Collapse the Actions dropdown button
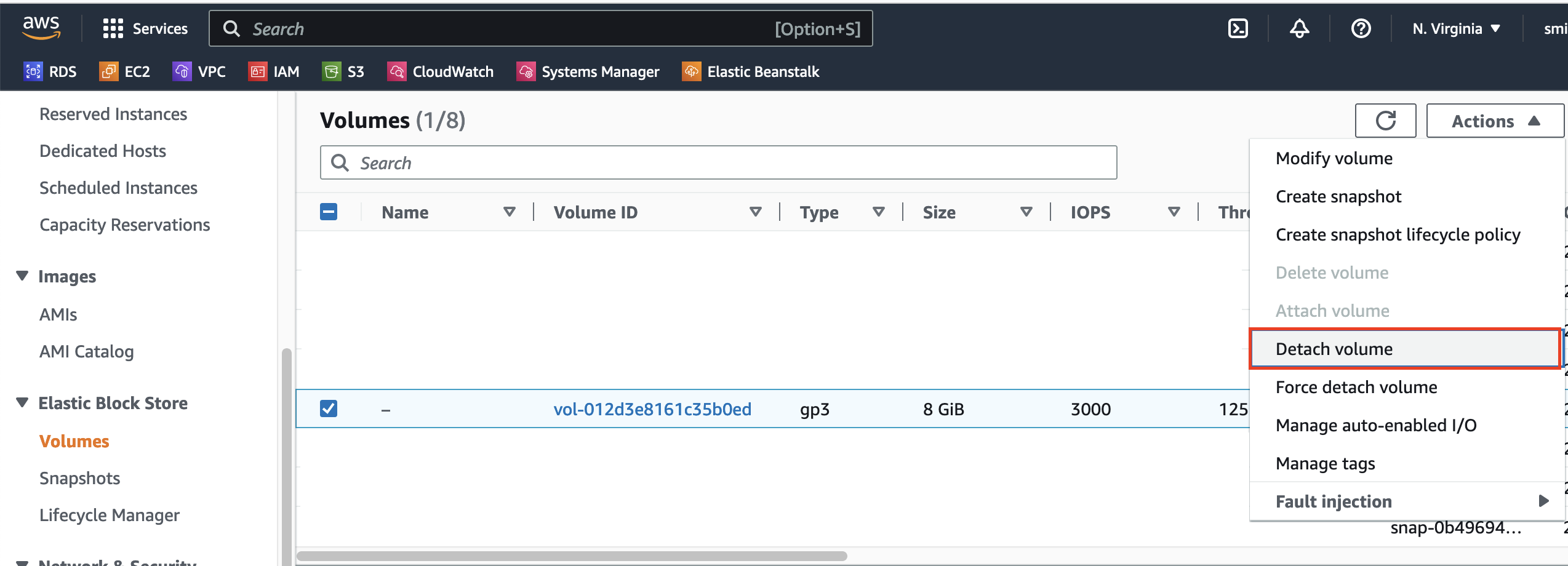The height and width of the screenshot is (566, 1568). [1495, 121]
